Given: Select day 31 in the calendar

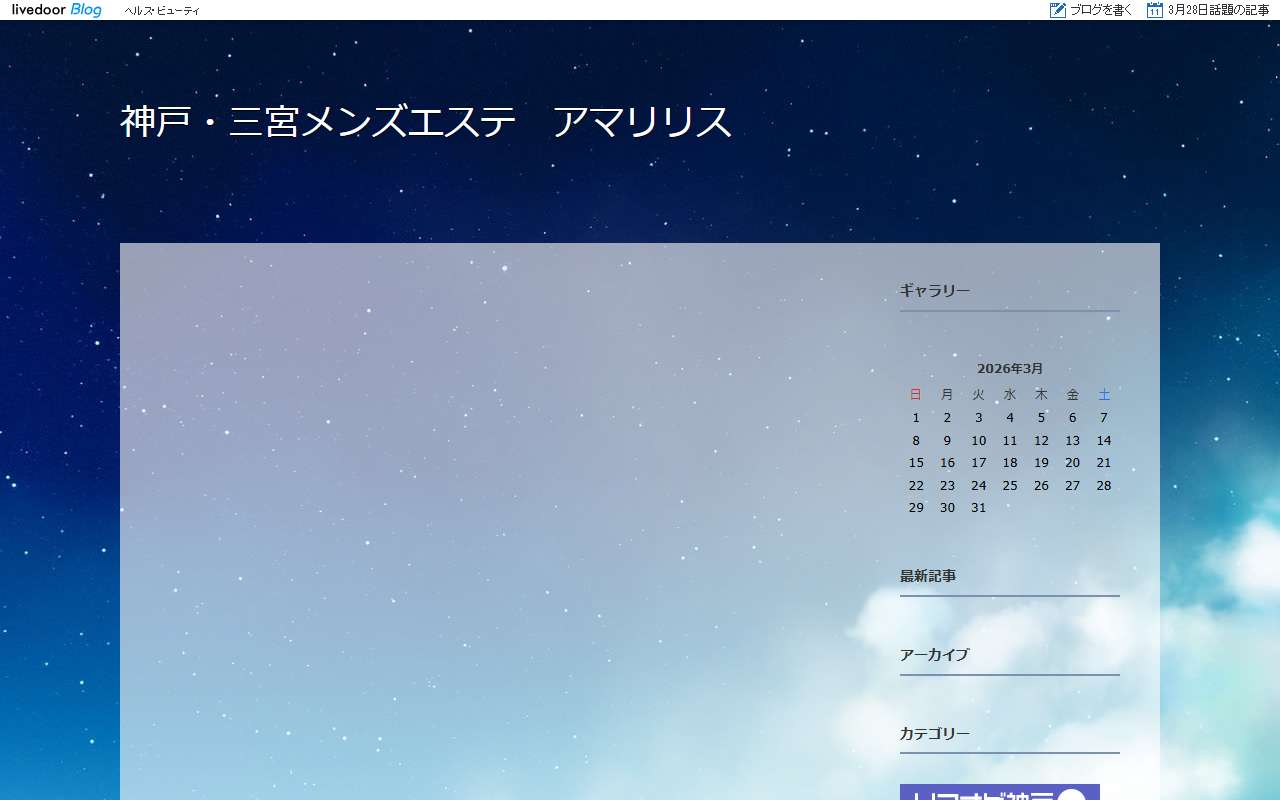Looking at the screenshot, I should pyautogui.click(x=979, y=508).
